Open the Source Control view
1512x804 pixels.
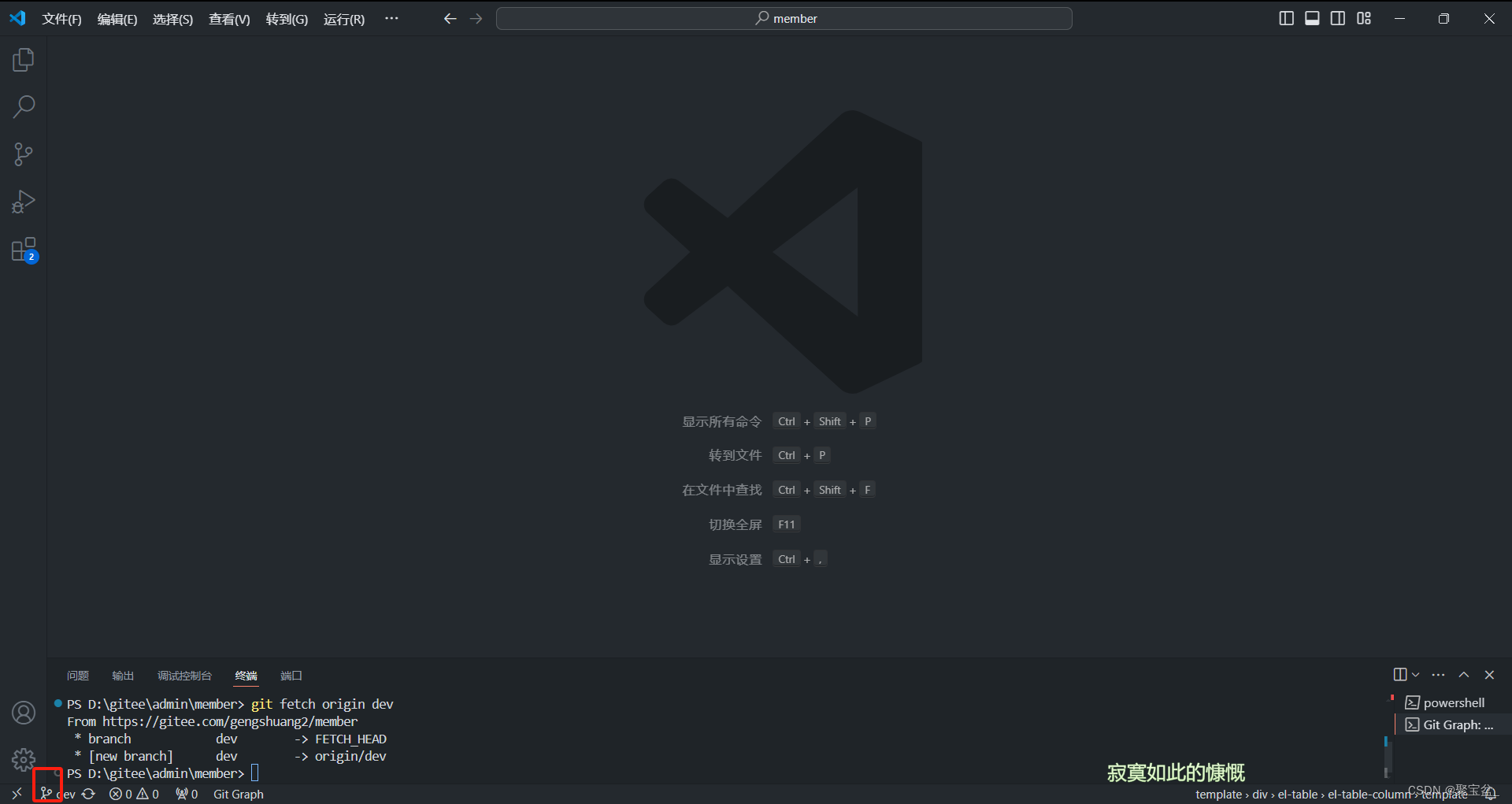tap(24, 154)
